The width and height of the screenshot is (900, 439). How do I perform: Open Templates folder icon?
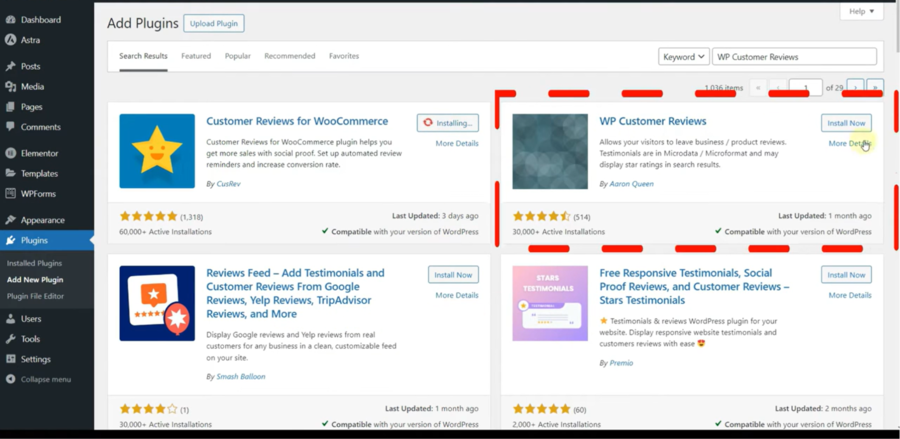(x=10, y=173)
